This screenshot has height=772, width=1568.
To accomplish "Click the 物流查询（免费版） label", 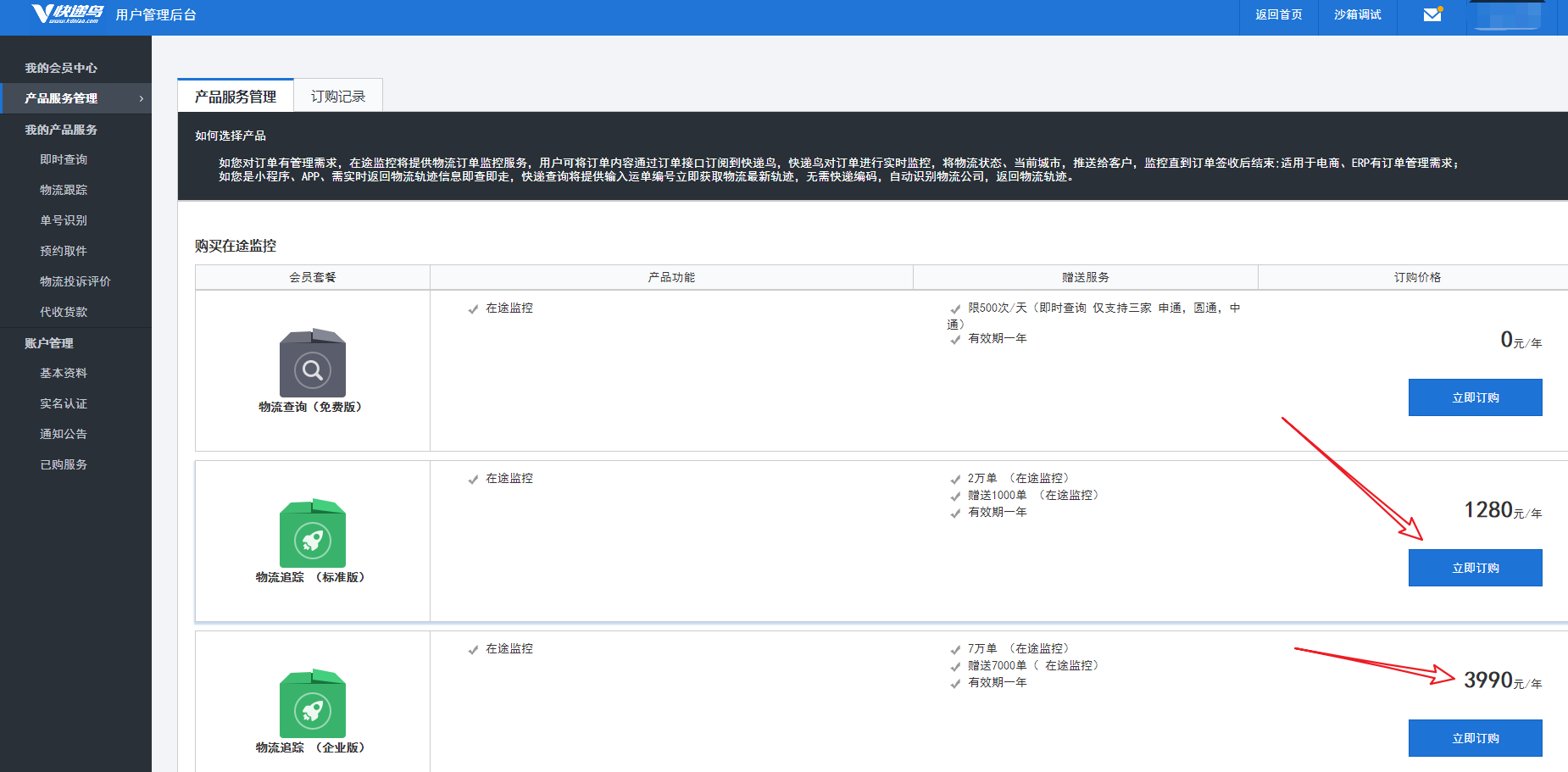I will click(x=313, y=407).
